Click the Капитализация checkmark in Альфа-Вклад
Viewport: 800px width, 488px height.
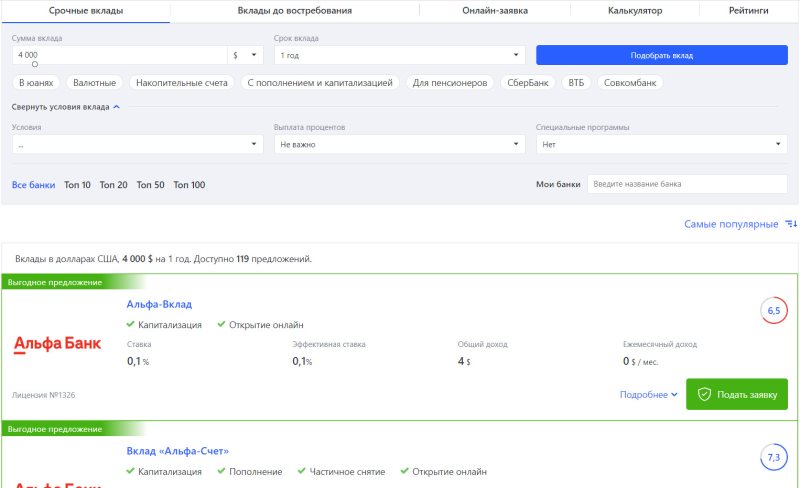130,324
